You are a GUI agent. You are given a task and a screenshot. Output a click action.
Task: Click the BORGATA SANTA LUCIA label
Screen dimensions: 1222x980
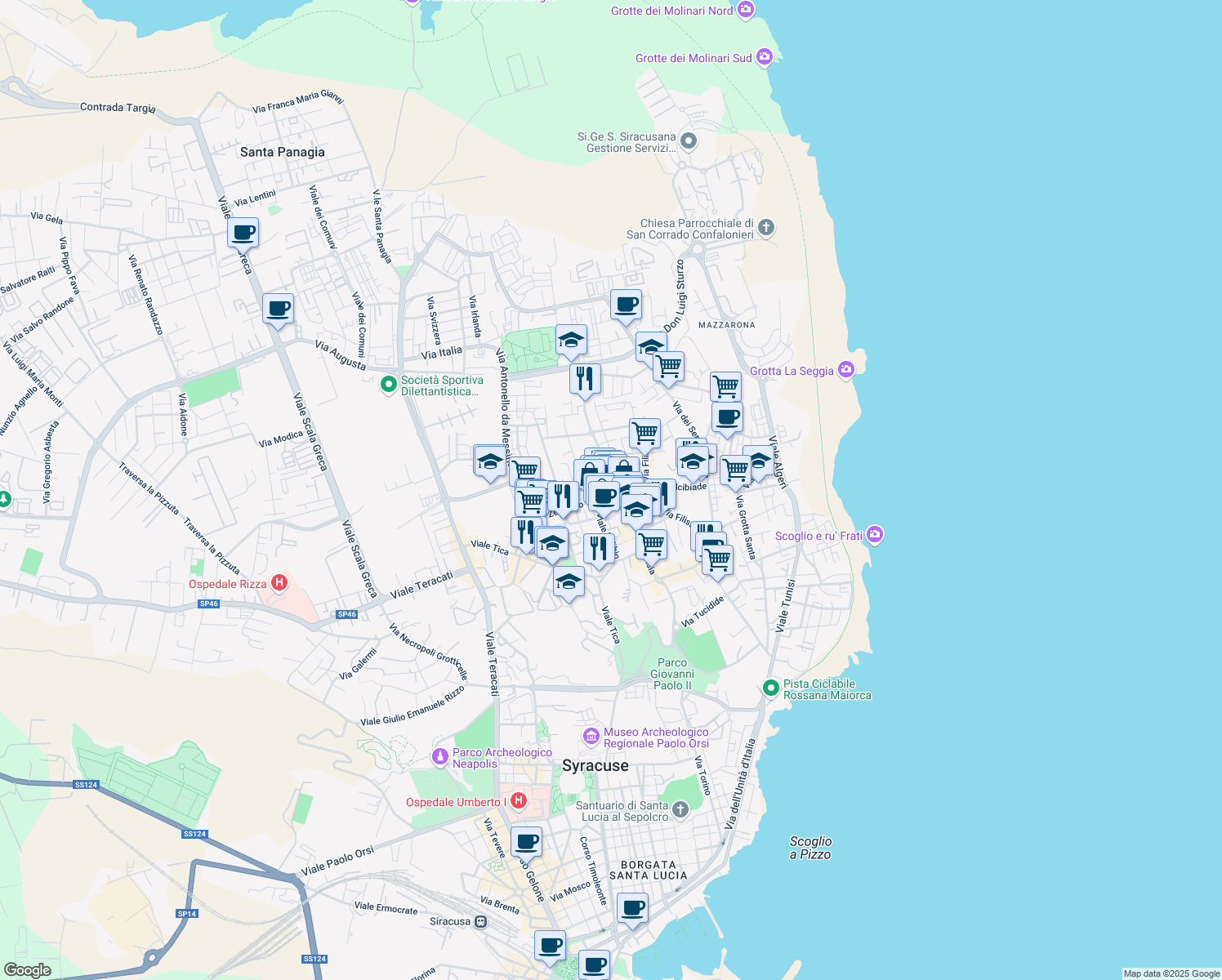click(x=649, y=870)
